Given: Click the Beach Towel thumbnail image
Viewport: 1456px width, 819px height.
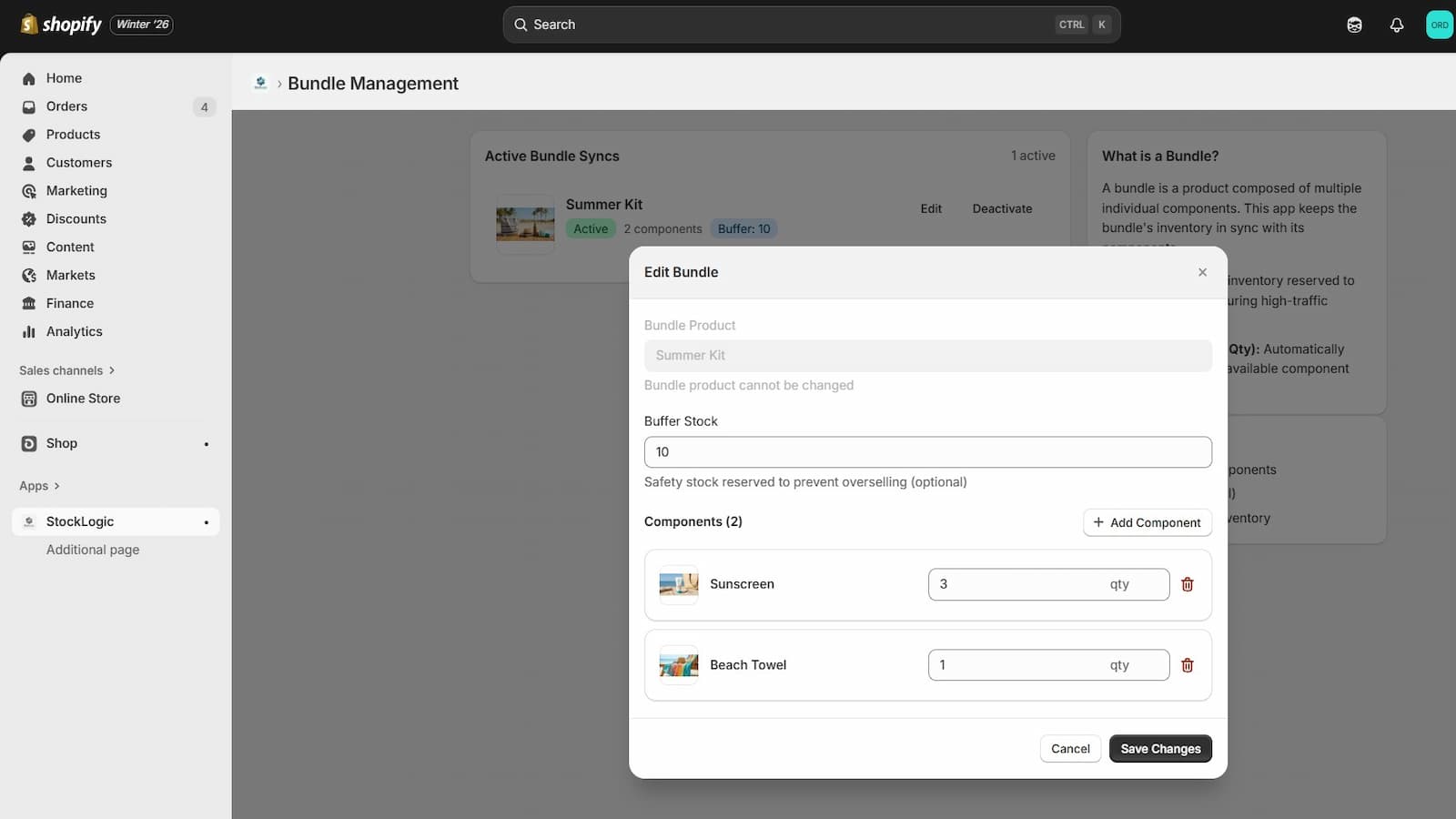Looking at the screenshot, I should click(678, 665).
